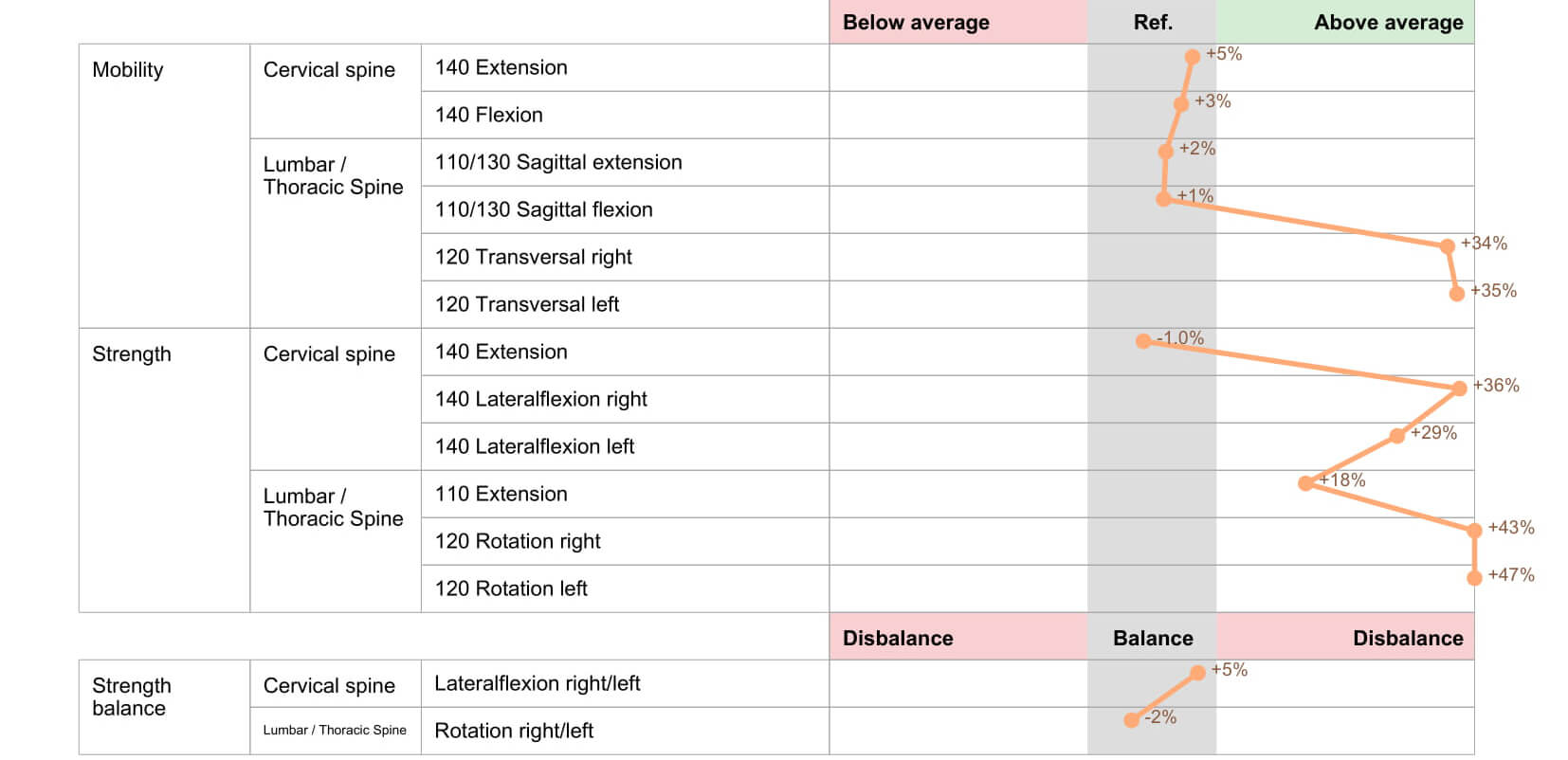Select the green Above average header
The width and height of the screenshot is (1568, 760).
coord(1344,23)
